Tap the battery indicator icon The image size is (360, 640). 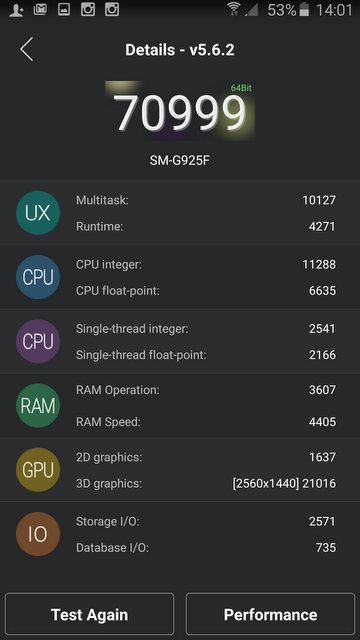[x=304, y=9]
